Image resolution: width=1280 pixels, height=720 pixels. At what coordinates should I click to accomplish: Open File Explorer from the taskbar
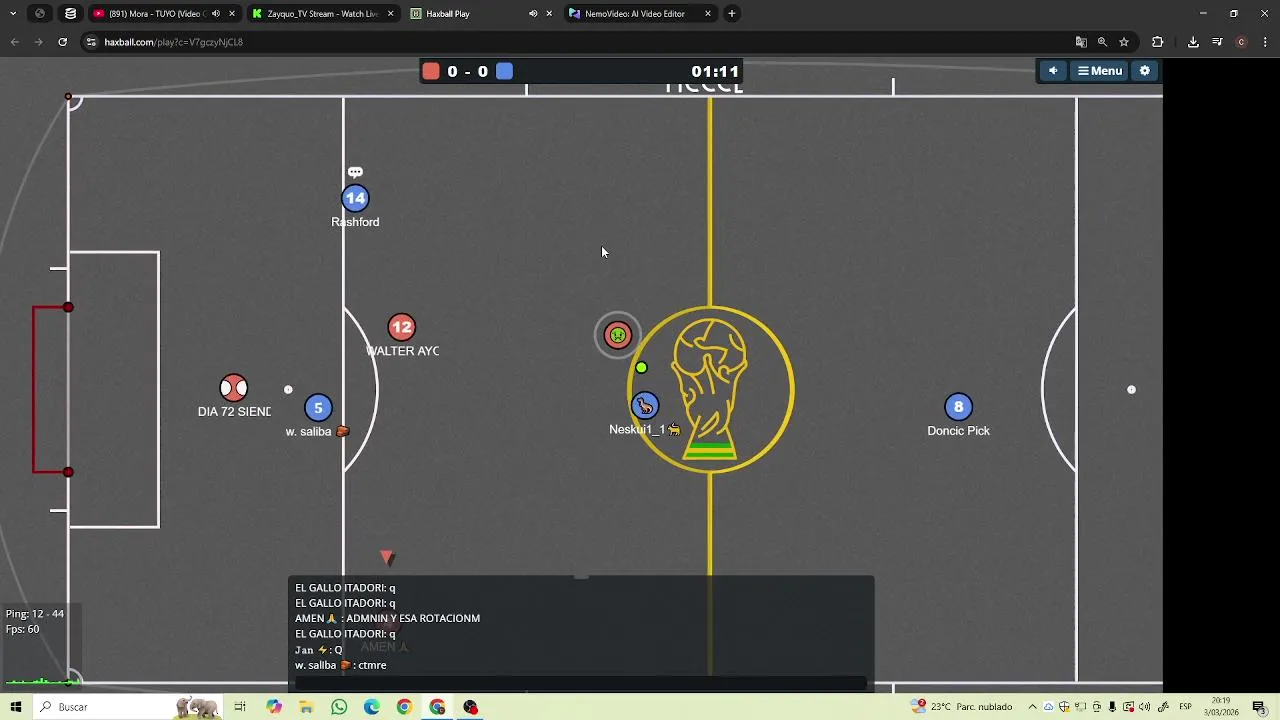point(306,707)
